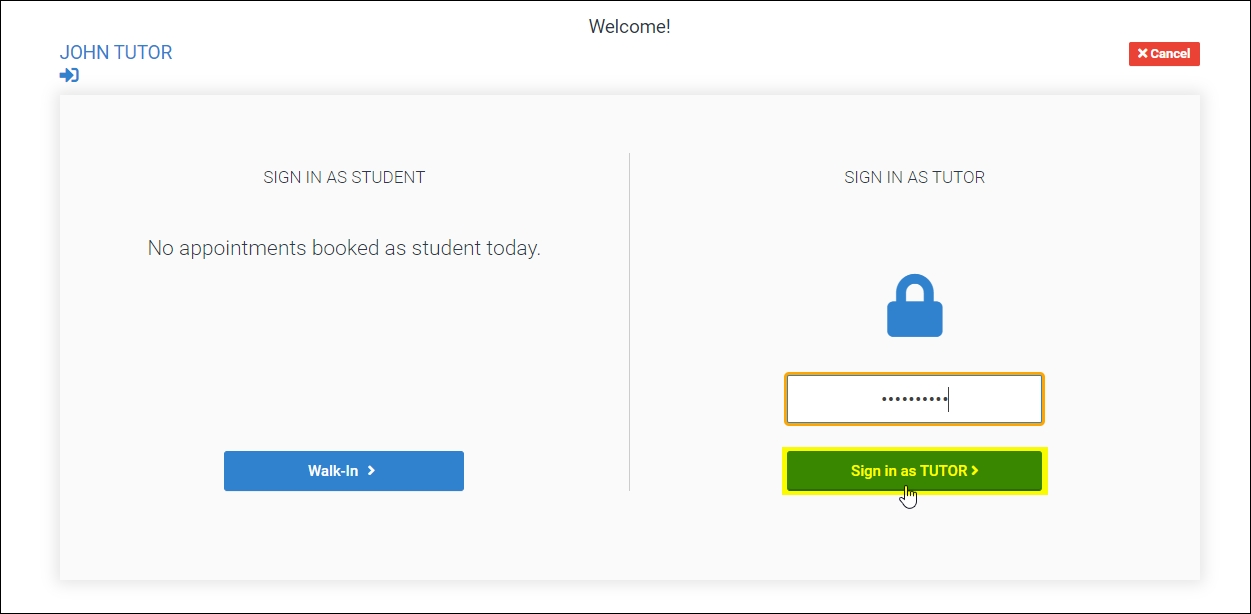This screenshot has height=614, width=1251.
Task: Click the sign-in arrow icon below JOHN TUTOR
Action: (x=69, y=75)
